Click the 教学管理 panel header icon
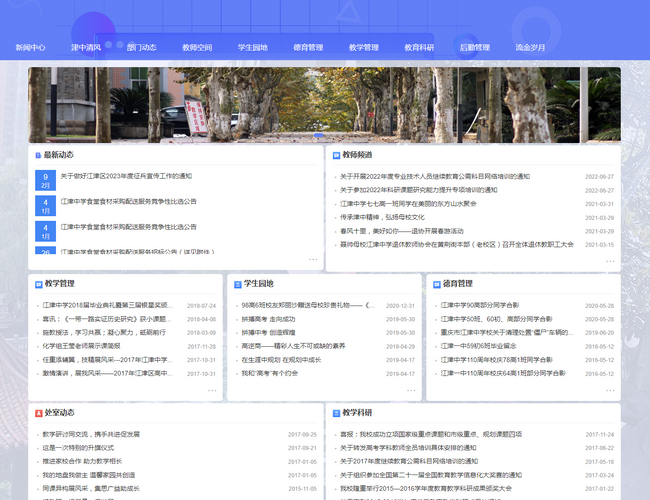650x500 pixels. [x=39, y=284]
